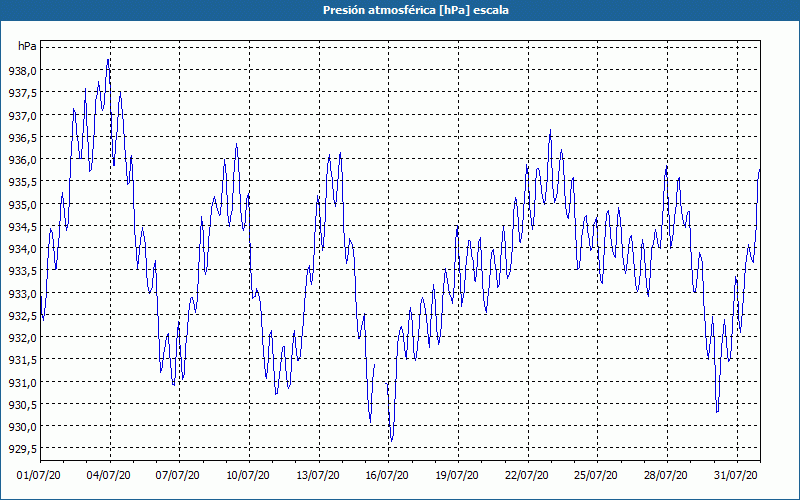Select the 936,0 y-axis value

(x=22, y=160)
